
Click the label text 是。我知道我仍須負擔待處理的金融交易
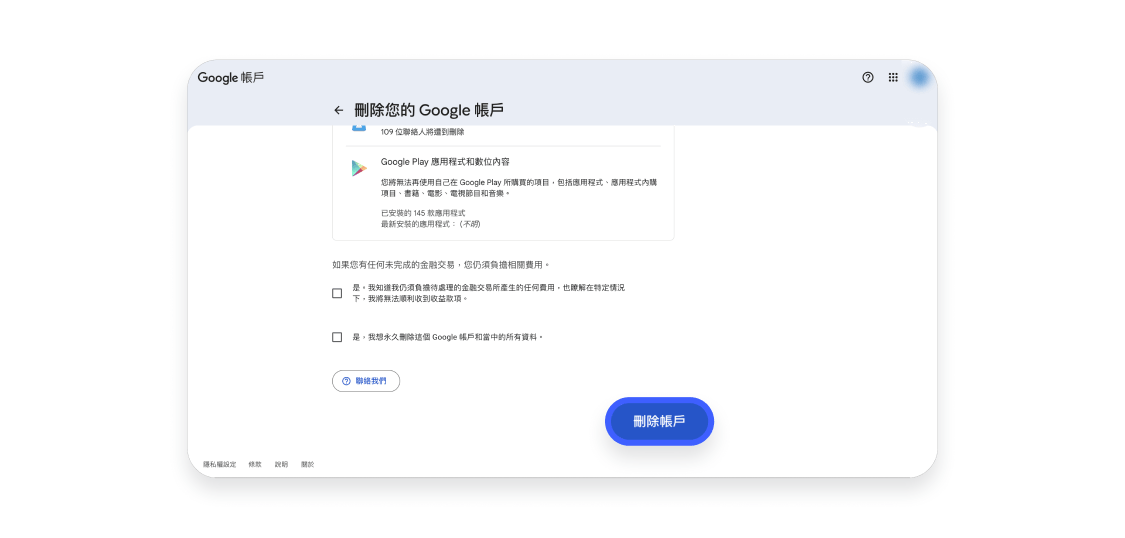click(x=489, y=293)
